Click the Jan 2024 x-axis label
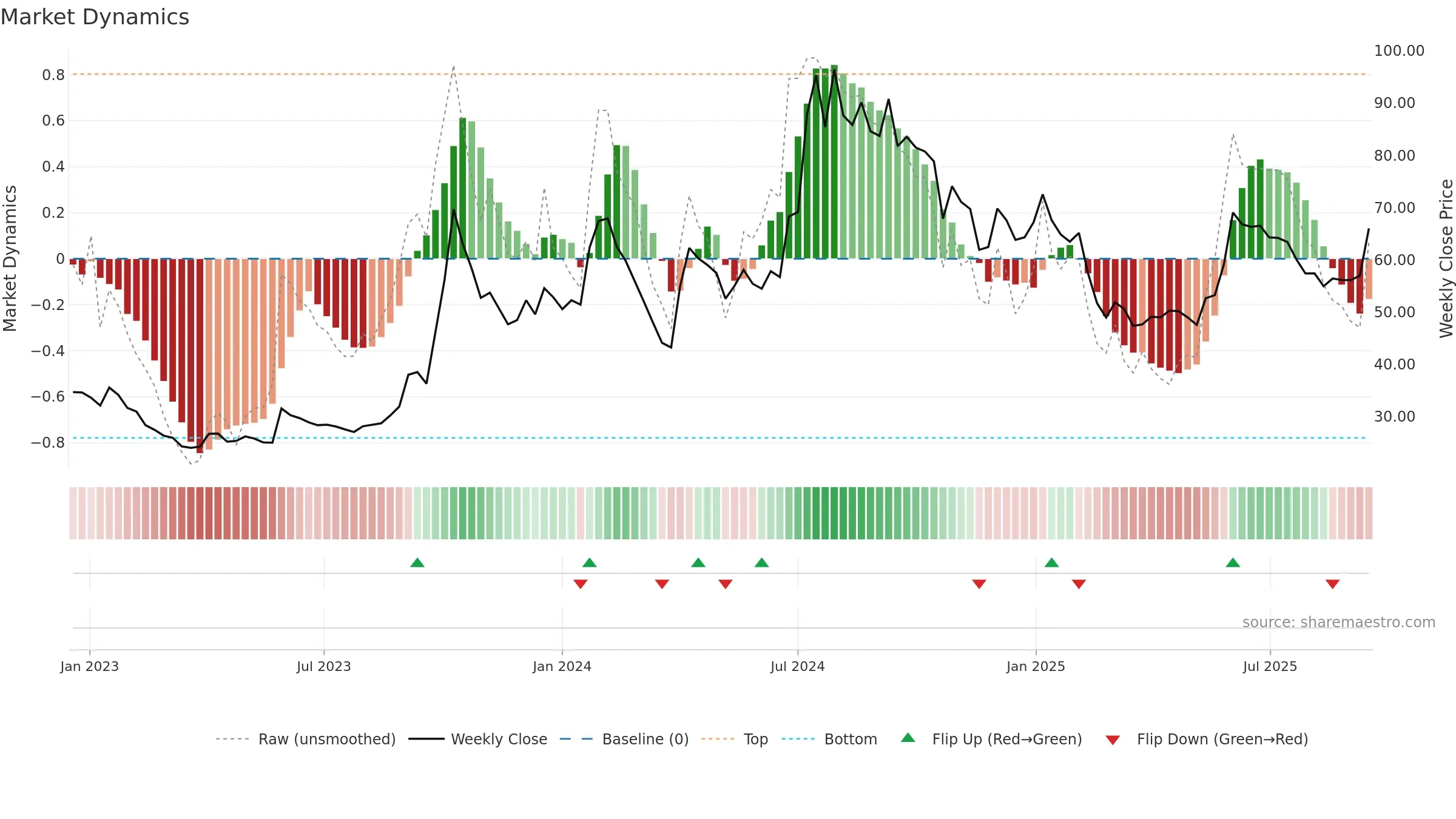Image resolution: width=1456 pixels, height=819 pixels. [x=562, y=666]
